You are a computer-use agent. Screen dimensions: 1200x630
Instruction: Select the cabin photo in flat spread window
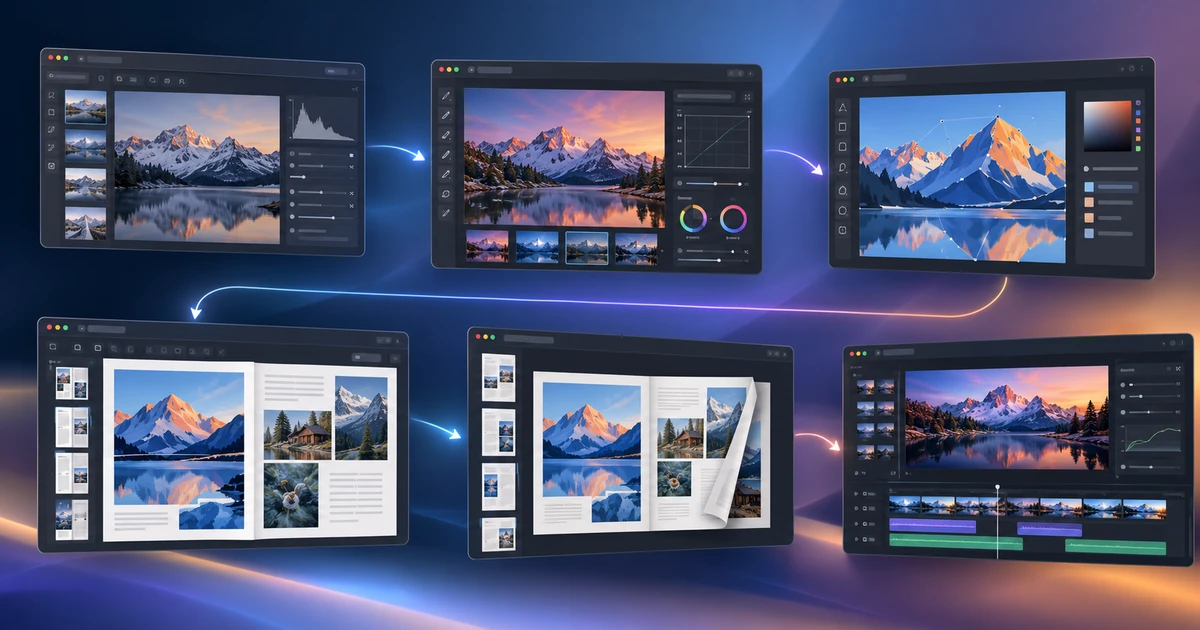coord(298,435)
